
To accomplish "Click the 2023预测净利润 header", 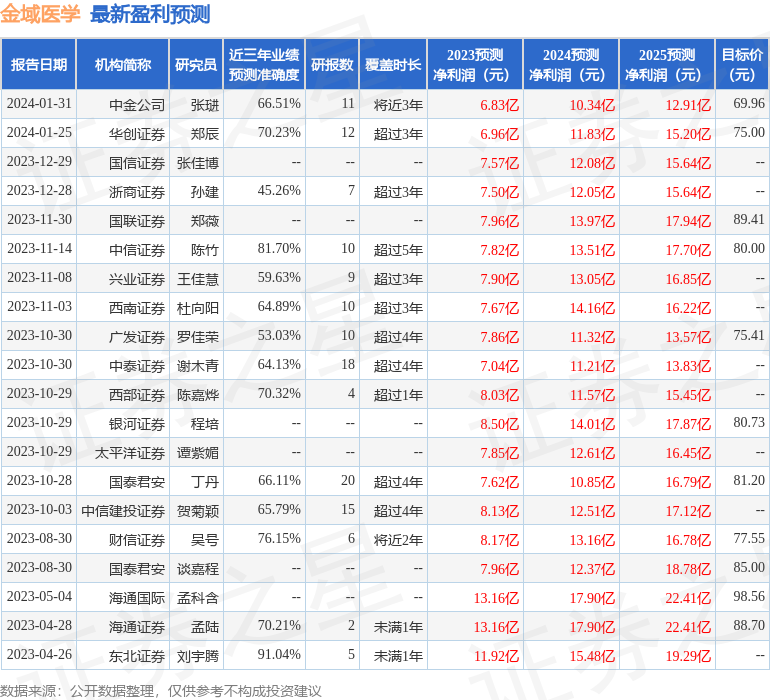I will pos(475,64).
